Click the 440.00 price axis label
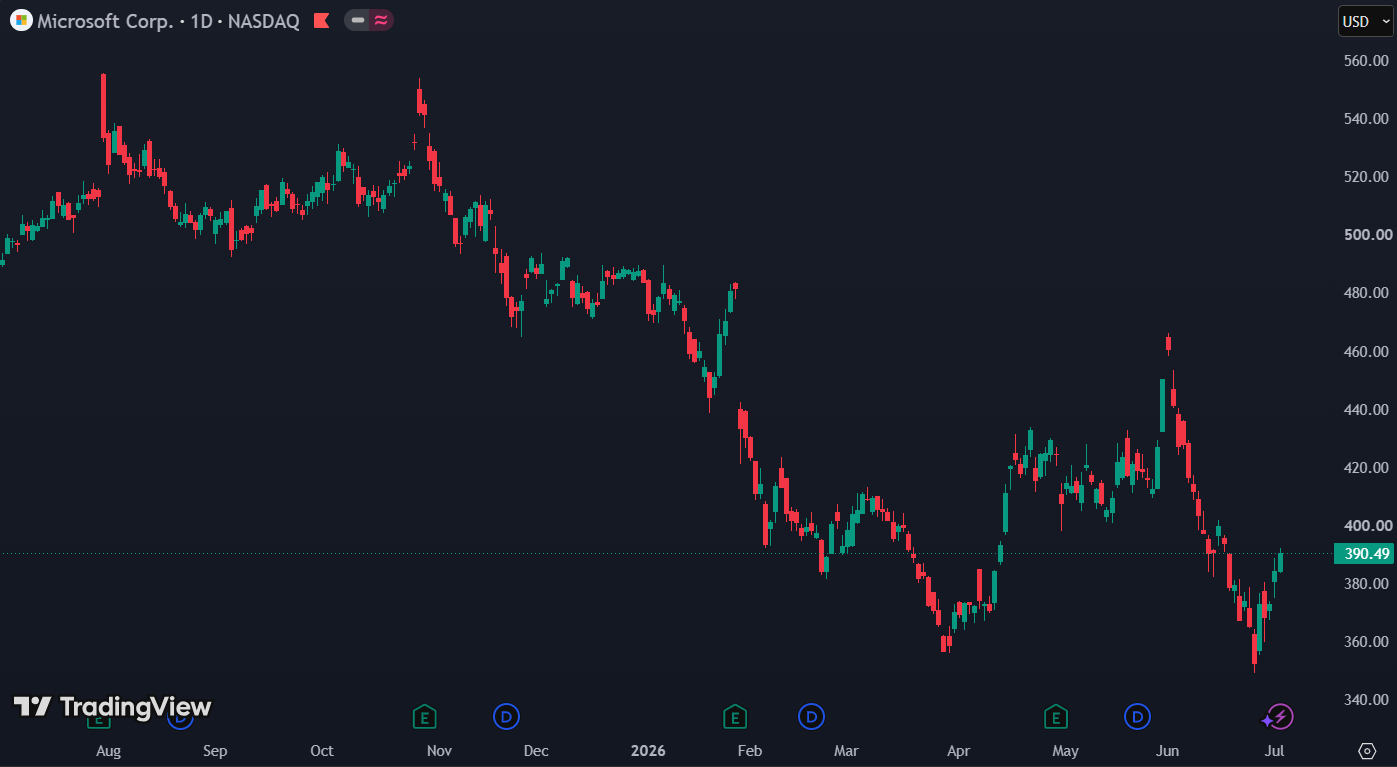 tap(1367, 409)
